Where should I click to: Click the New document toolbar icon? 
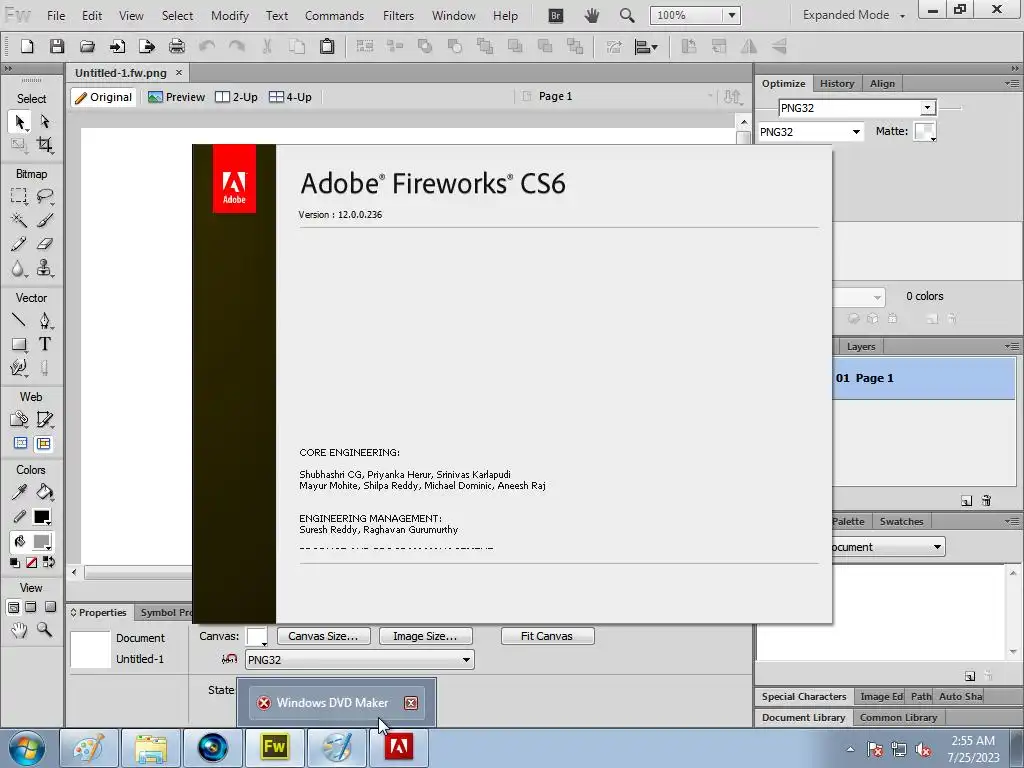pyautogui.click(x=27, y=46)
